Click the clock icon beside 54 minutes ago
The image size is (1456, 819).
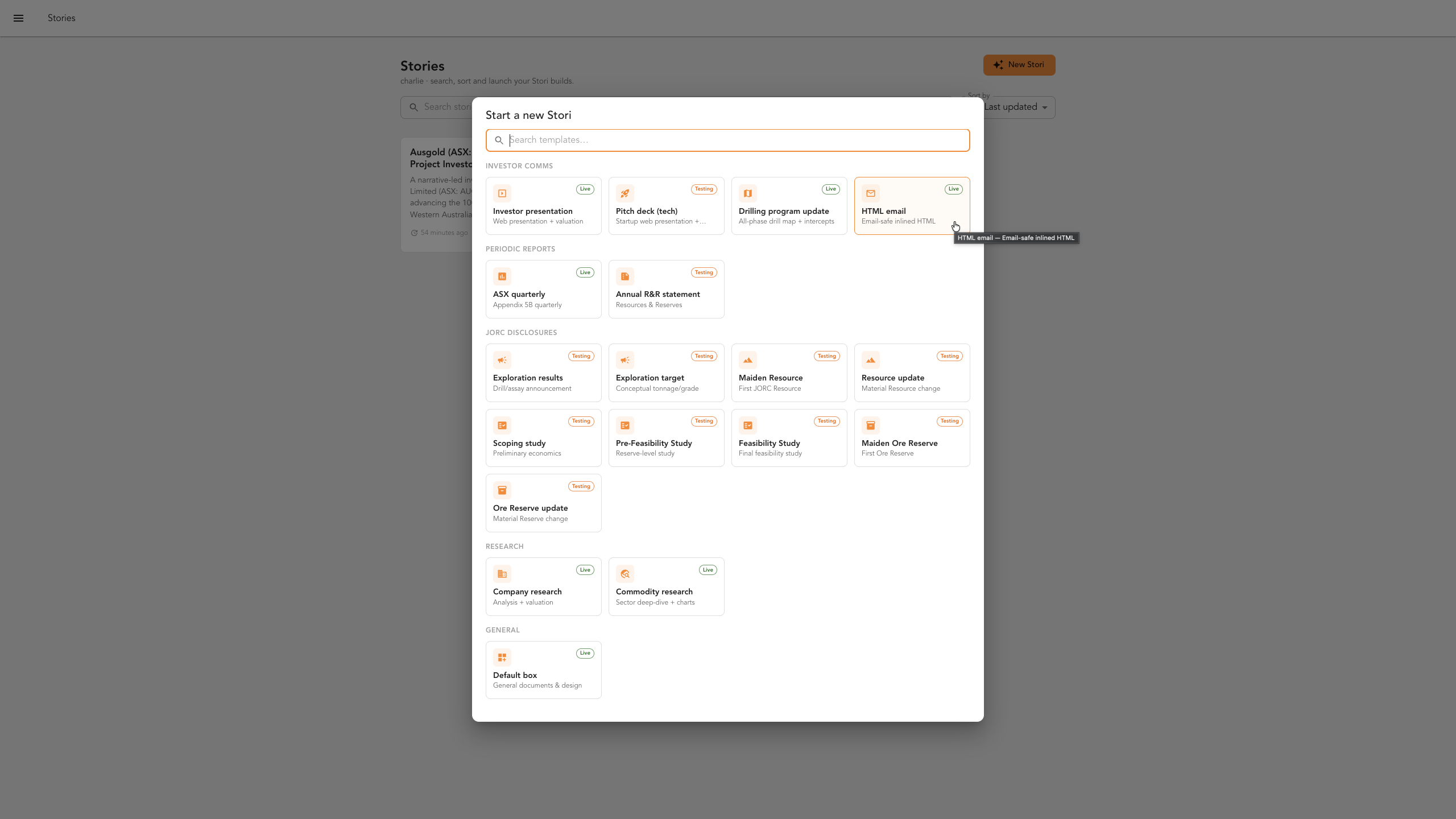414,233
